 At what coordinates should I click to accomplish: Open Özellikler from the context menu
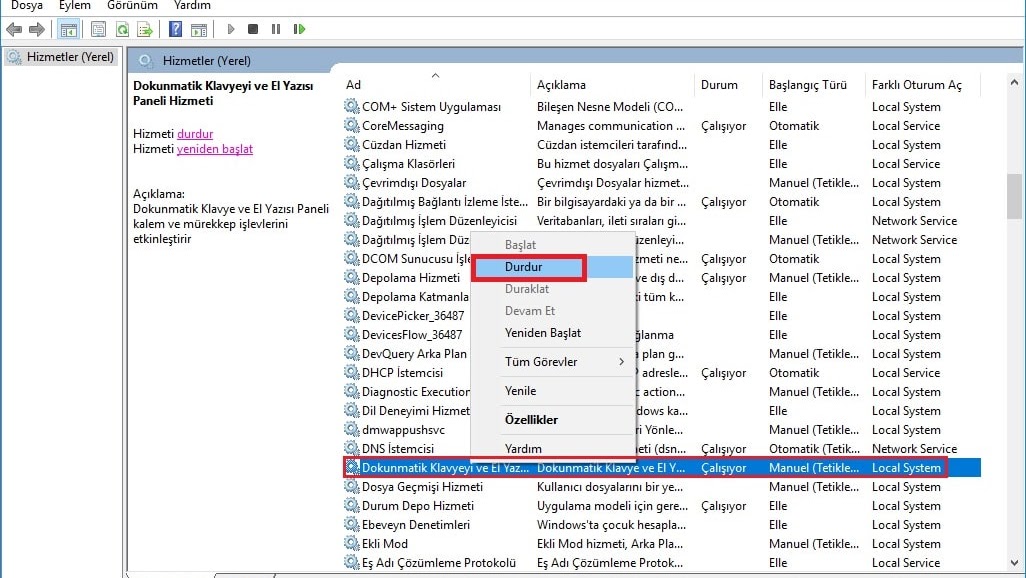[553, 420]
